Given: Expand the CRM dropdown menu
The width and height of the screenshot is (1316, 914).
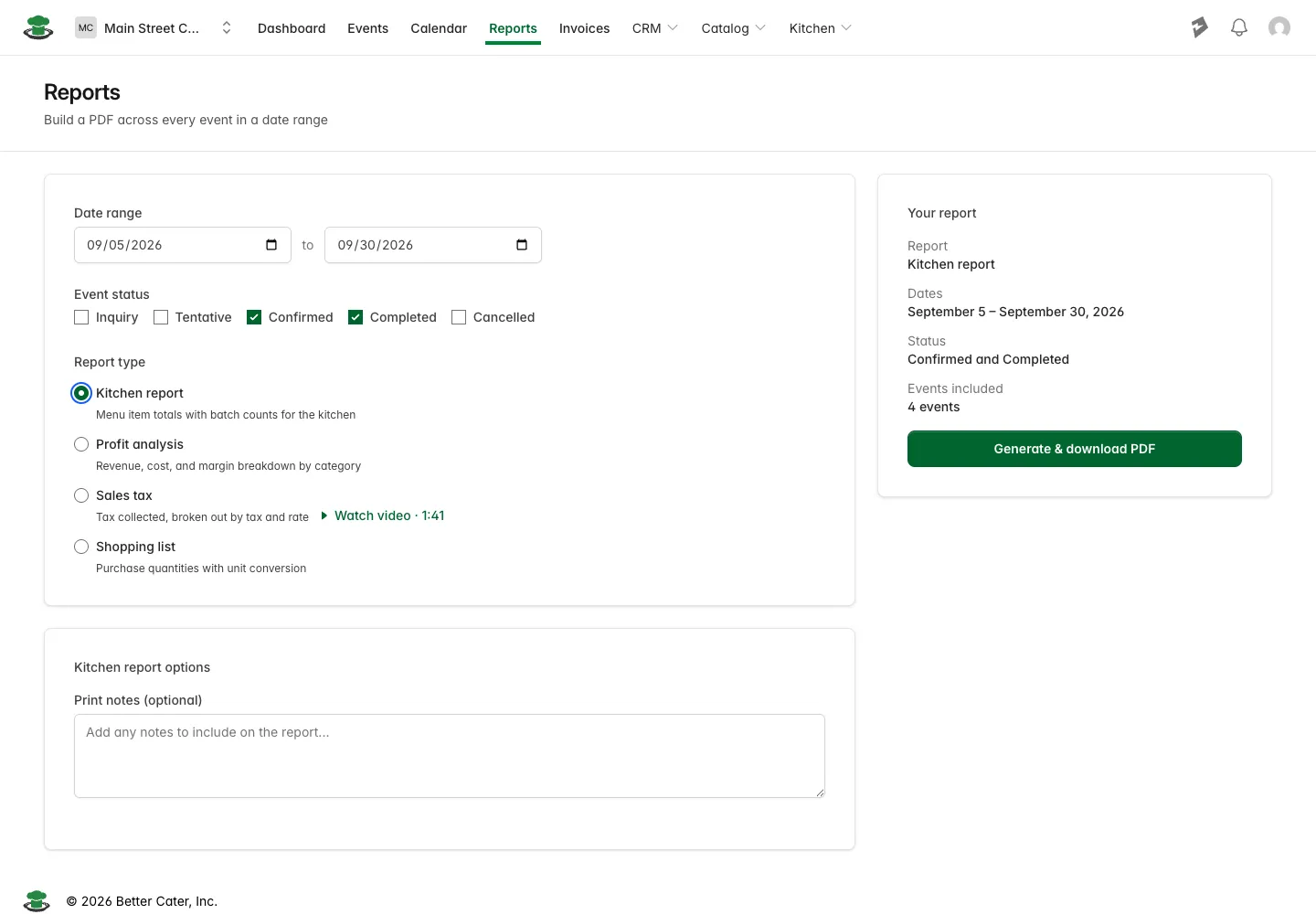Looking at the screenshot, I should click(655, 28).
